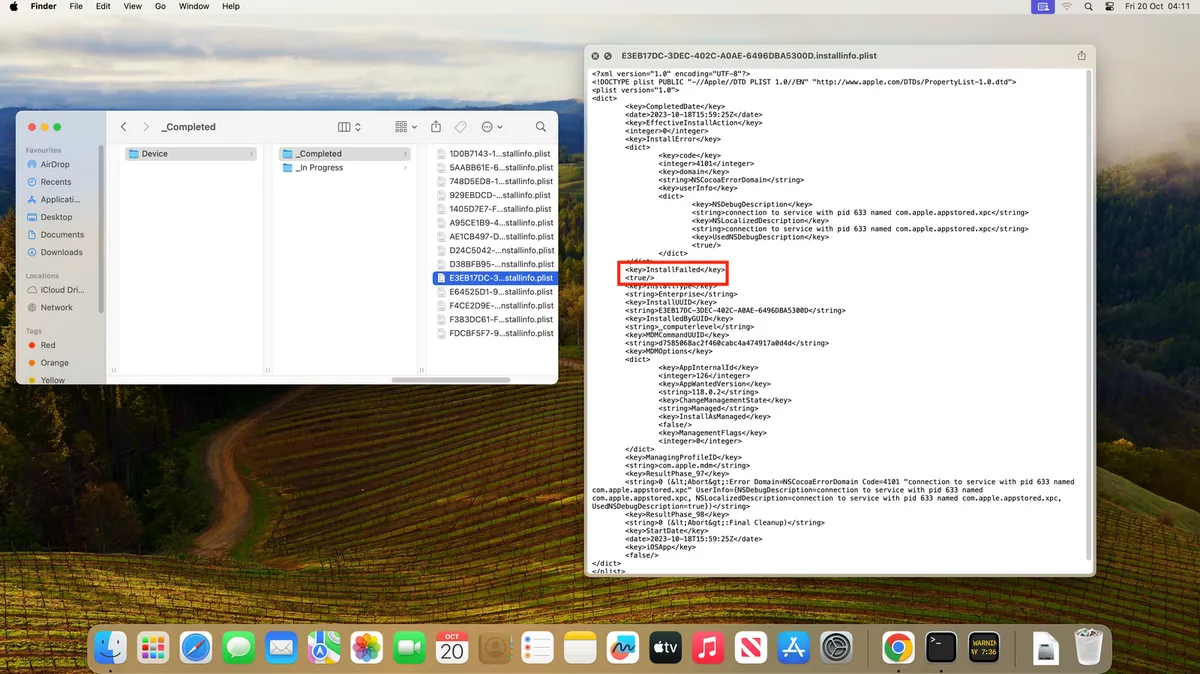Select file A95CE1B9-4...stallinfo.plist
This screenshot has width=1200, height=674.
(494, 223)
